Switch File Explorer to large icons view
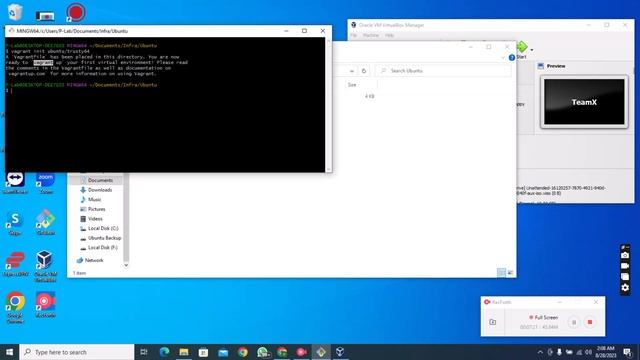Screen dimensions: 640x360 pos(510,272)
